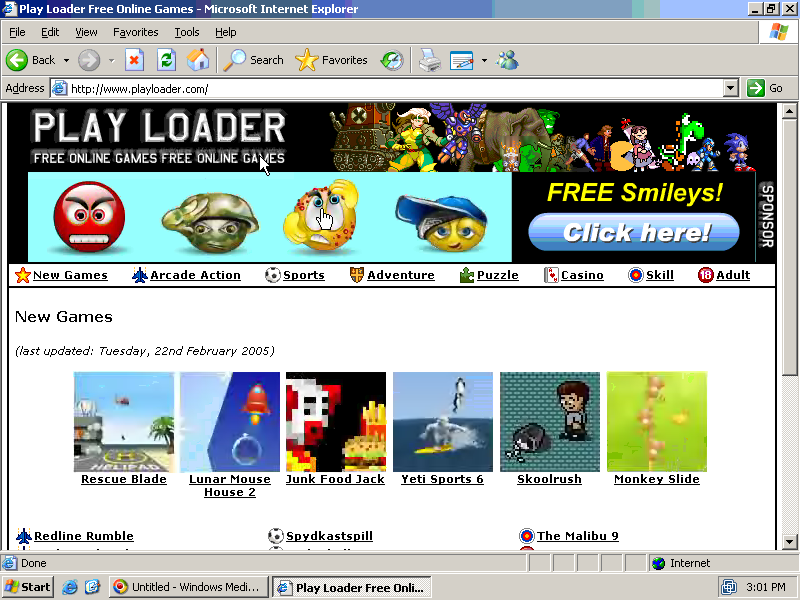Open the History clock icon
The width and height of the screenshot is (800, 600).
392,60
